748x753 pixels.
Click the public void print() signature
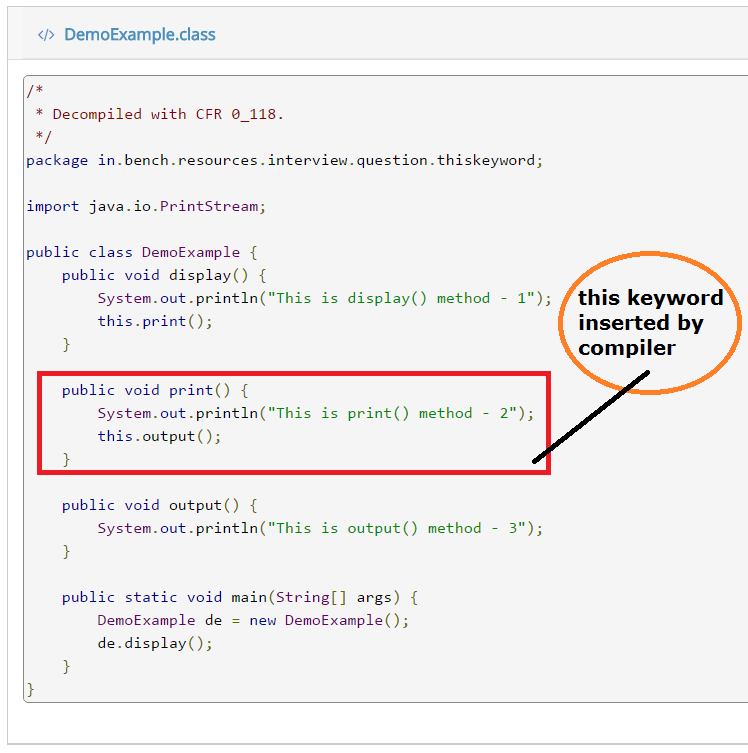(155, 390)
